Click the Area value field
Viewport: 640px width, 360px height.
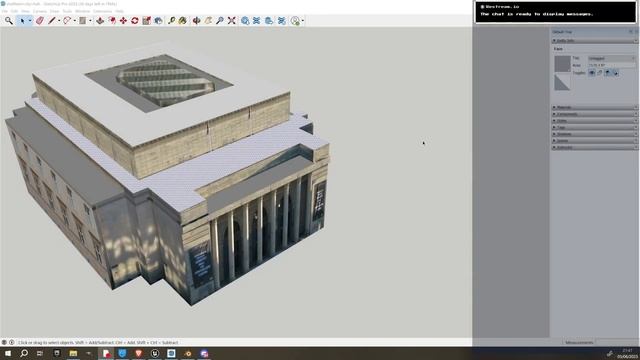pyautogui.click(x=611, y=65)
